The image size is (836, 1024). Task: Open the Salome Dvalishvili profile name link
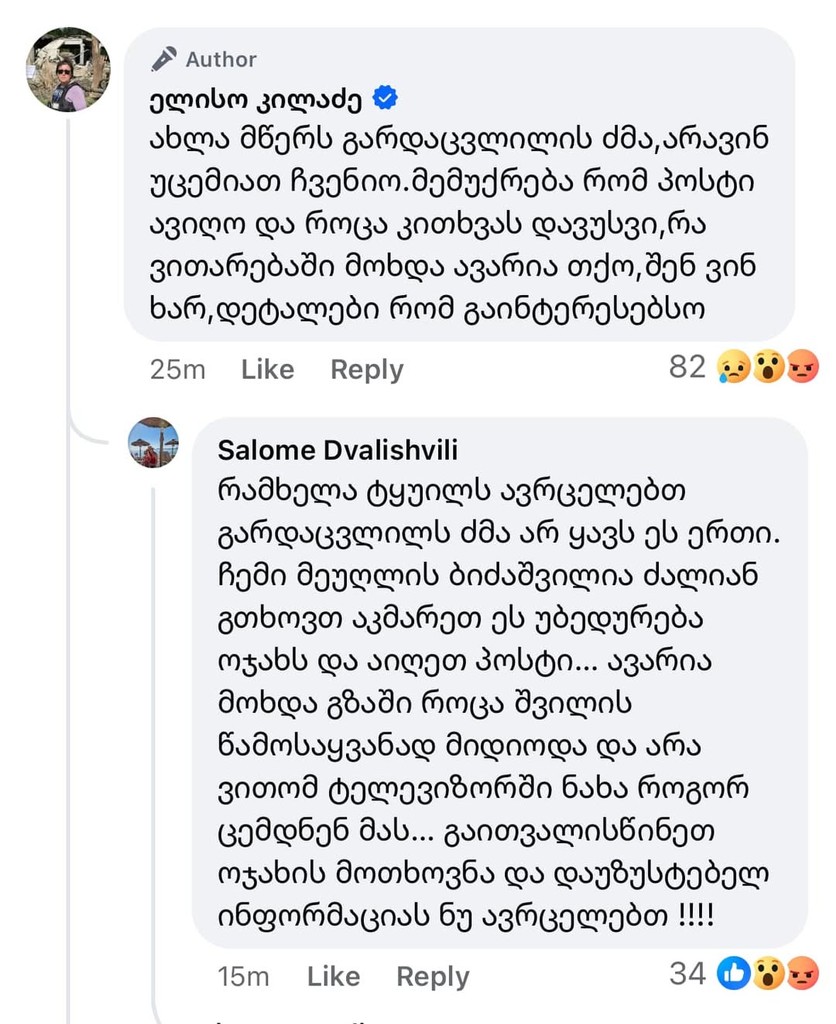coord(338,451)
